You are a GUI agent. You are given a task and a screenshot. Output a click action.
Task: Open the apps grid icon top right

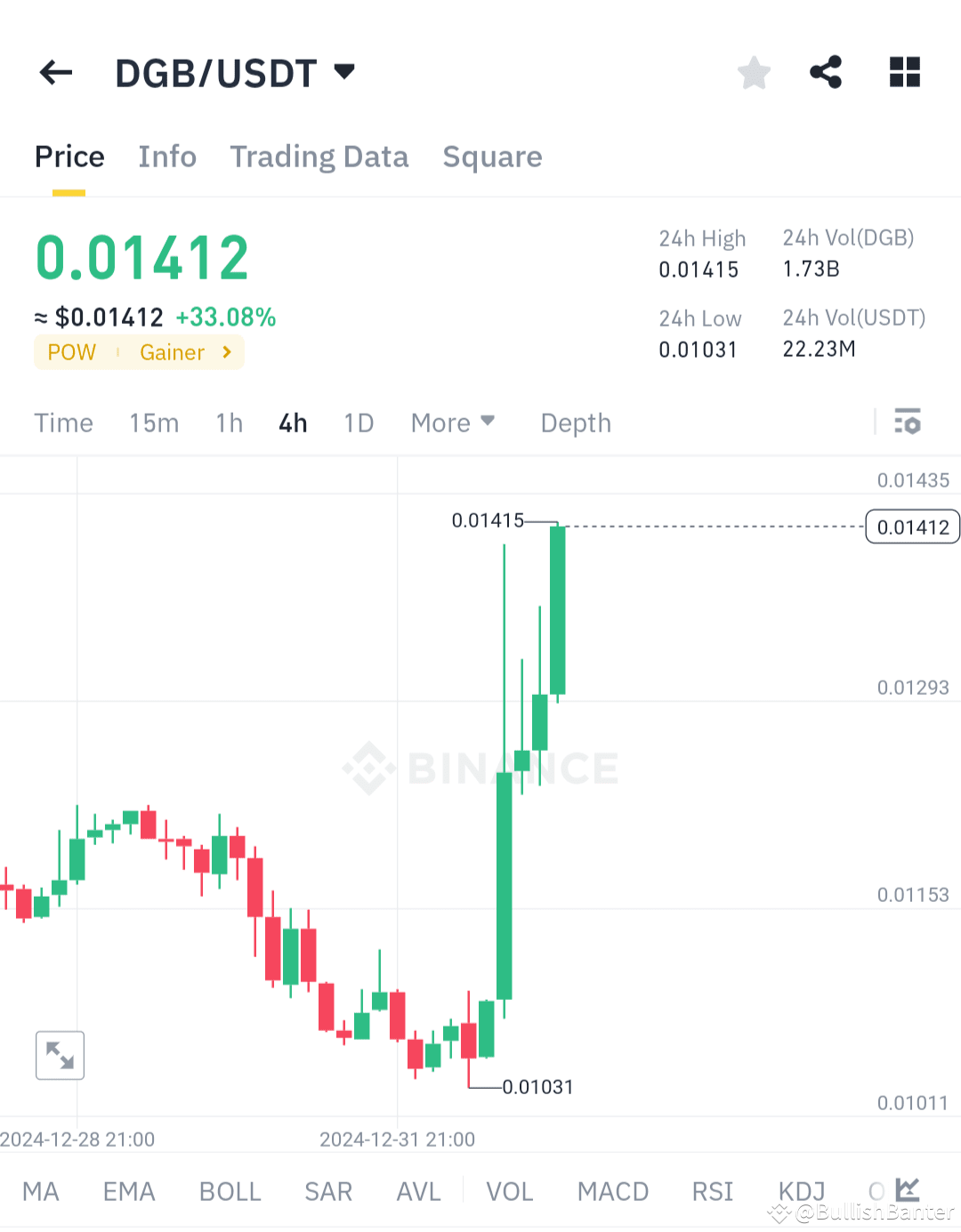click(x=904, y=72)
